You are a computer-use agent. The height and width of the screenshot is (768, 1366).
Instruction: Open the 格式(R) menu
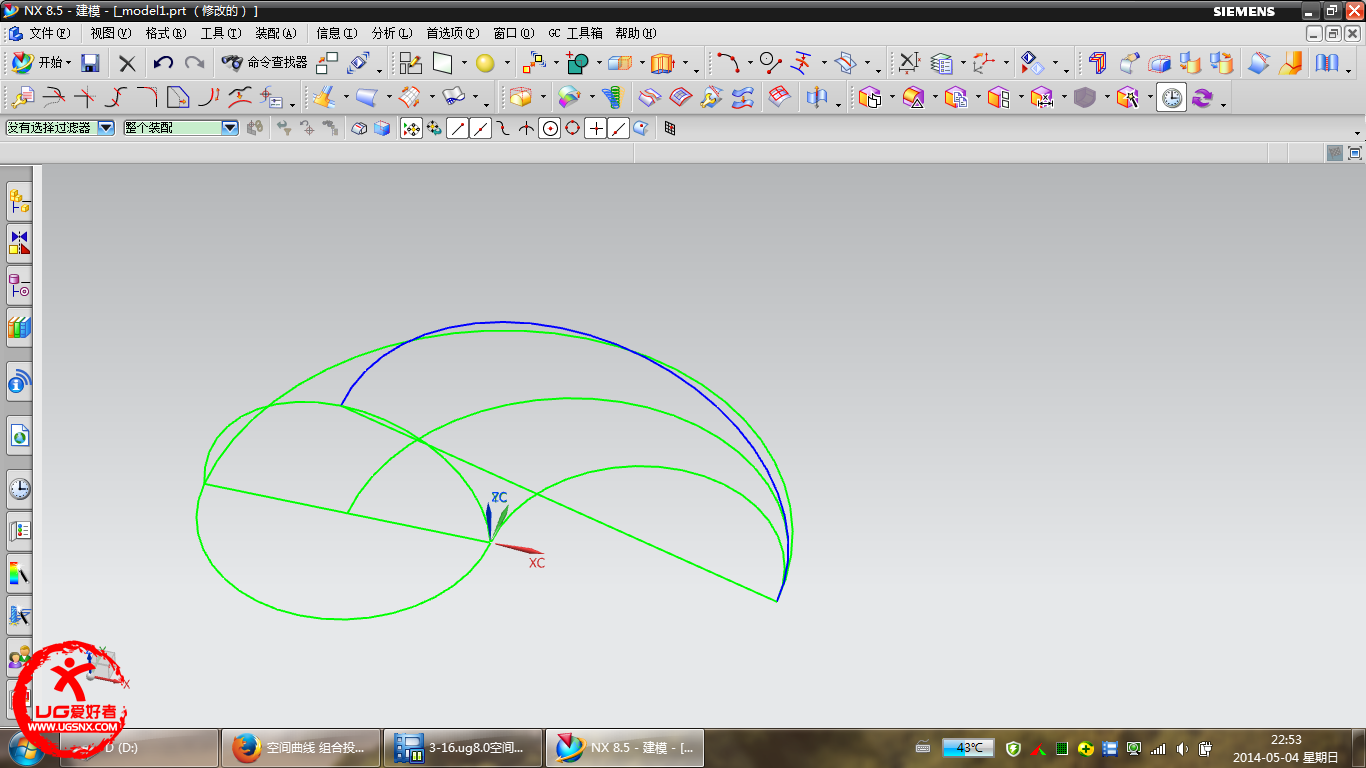click(166, 33)
